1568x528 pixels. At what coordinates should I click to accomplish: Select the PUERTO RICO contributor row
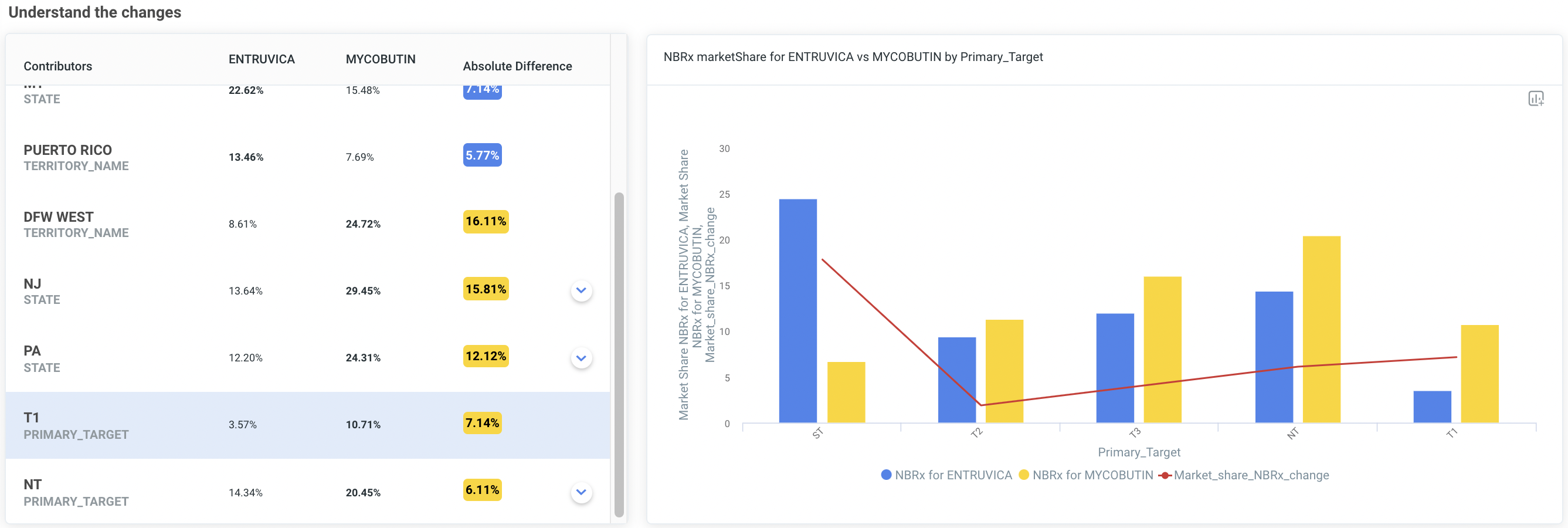[307, 157]
